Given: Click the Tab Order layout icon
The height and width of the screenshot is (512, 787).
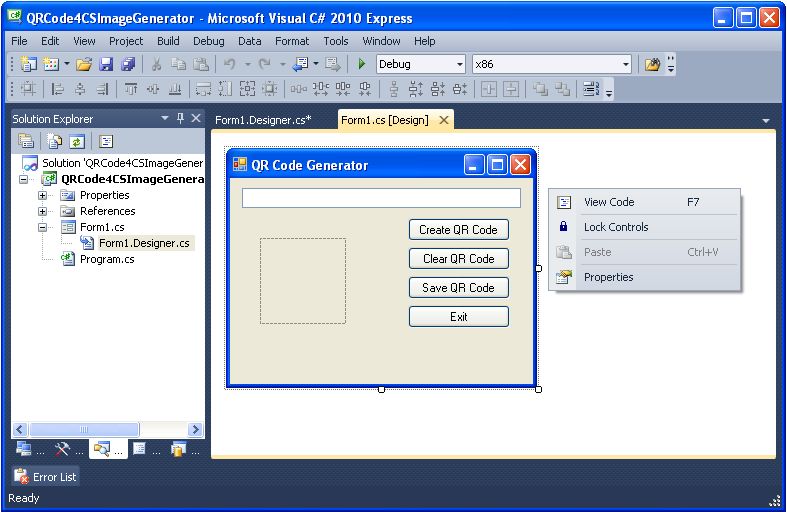Looking at the screenshot, I should click(x=591, y=89).
